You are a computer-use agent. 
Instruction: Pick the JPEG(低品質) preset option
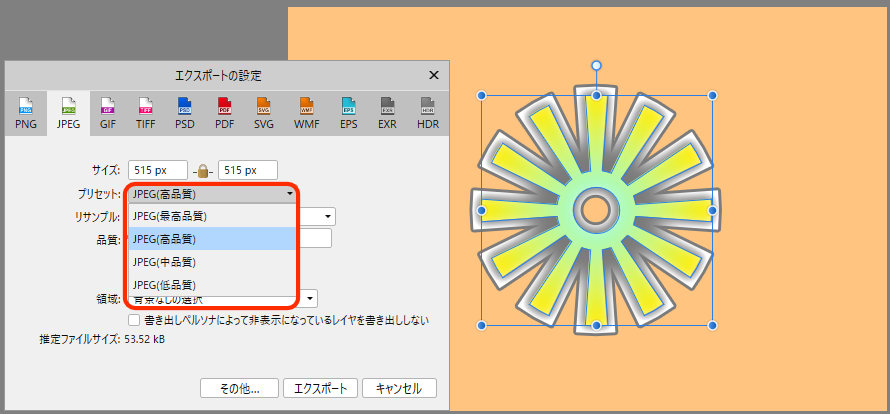[163, 285]
